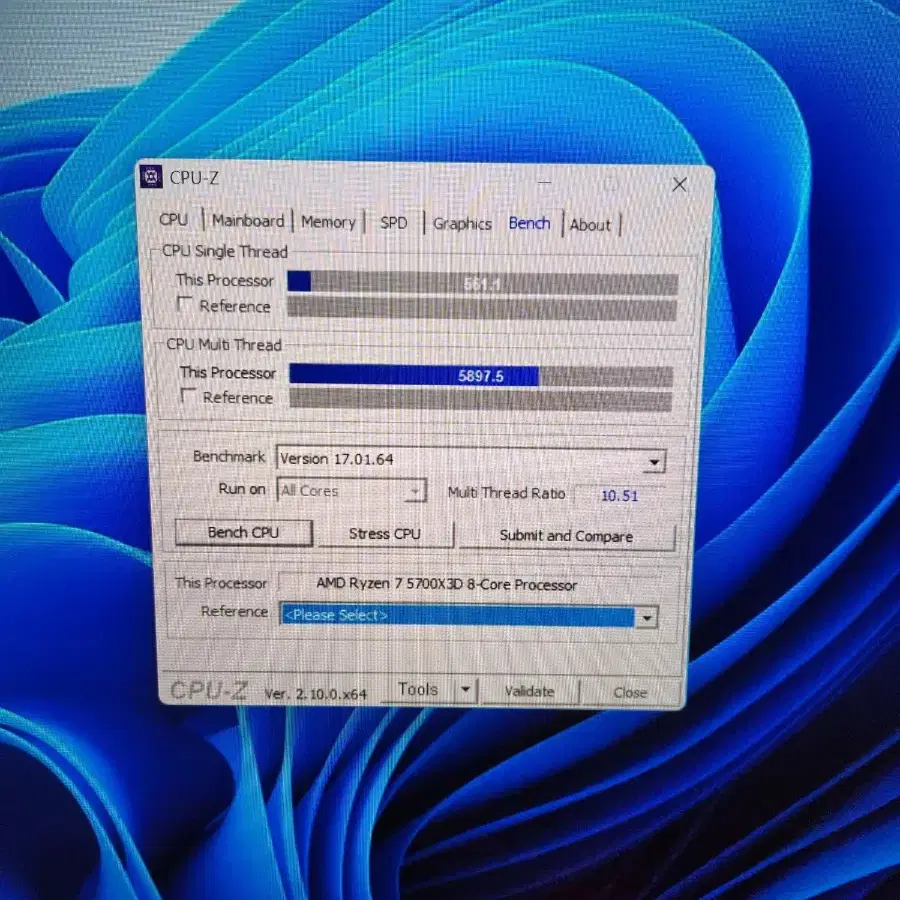This screenshot has width=900, height=900.
Task: Enable Single Thread Reference checkbox
Action: pos(184,304)
